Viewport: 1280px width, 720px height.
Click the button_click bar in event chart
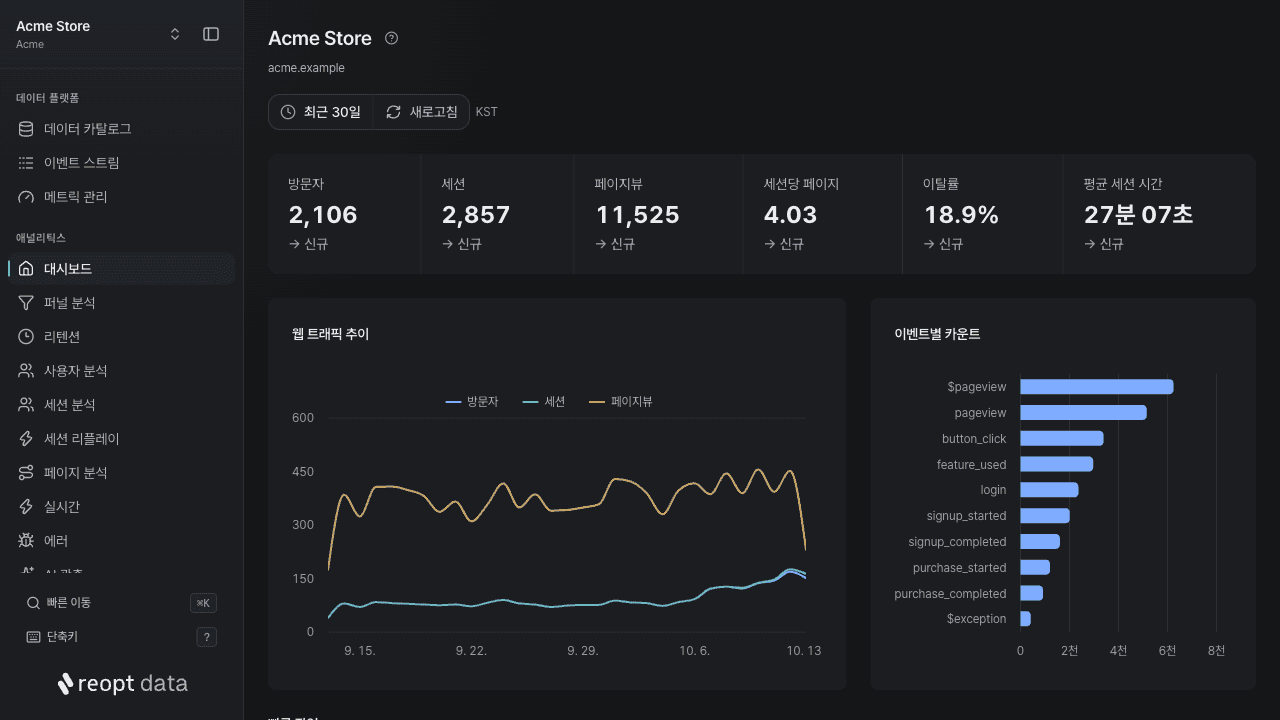click(x=1061, y=438)
